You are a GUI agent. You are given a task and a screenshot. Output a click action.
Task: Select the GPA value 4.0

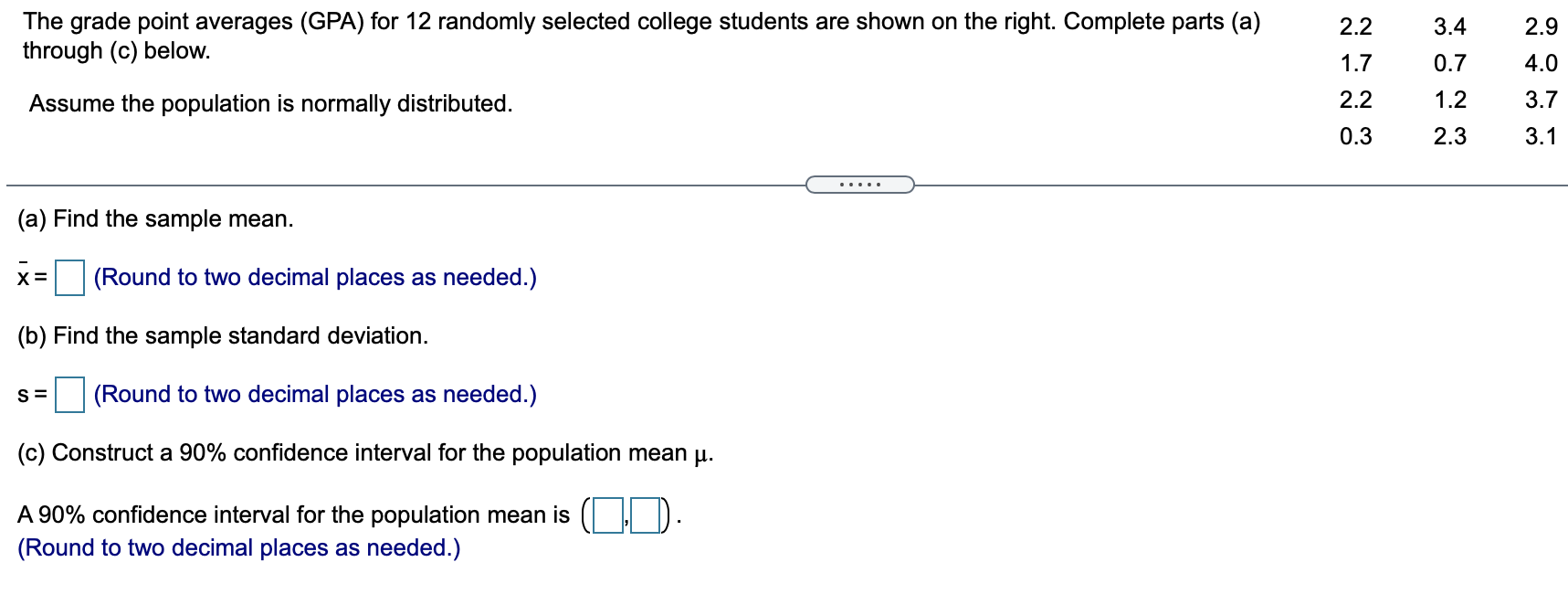[1541, 64]
